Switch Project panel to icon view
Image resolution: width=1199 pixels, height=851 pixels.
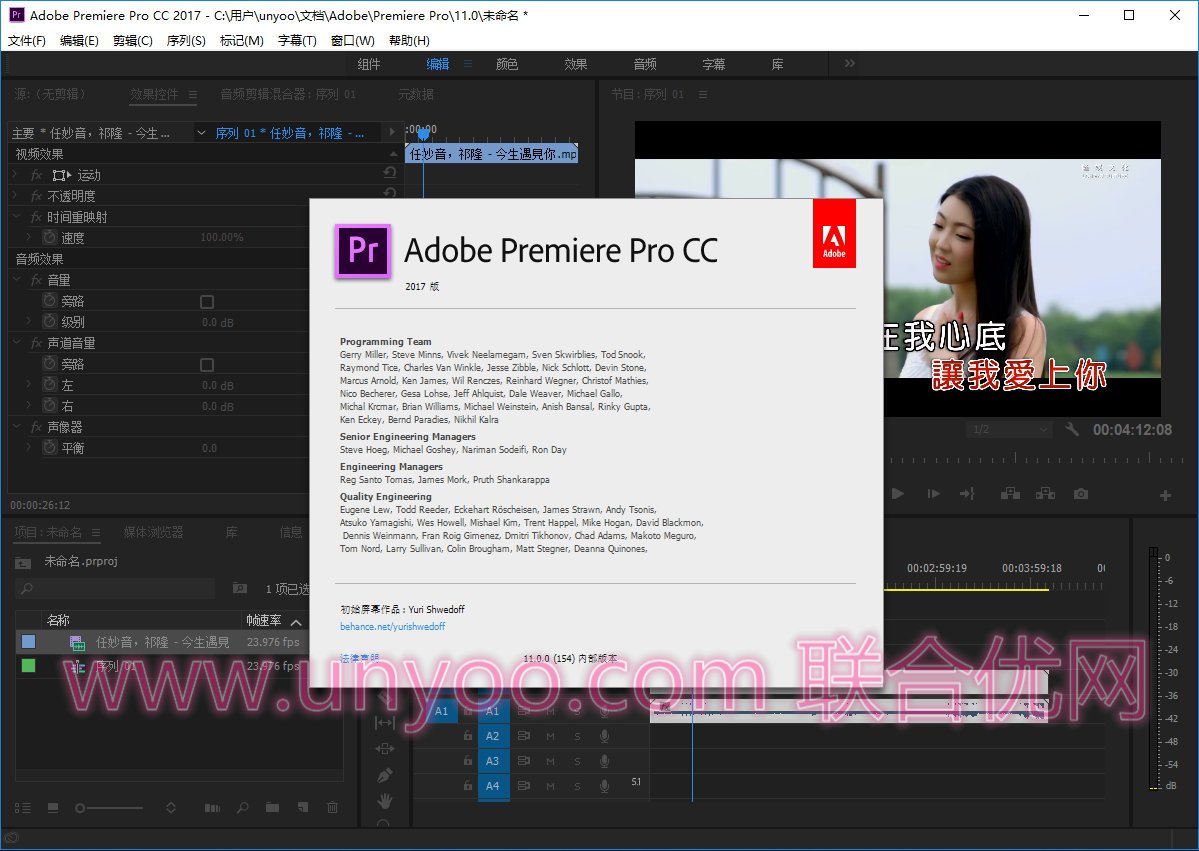click(x=53, y=807)
